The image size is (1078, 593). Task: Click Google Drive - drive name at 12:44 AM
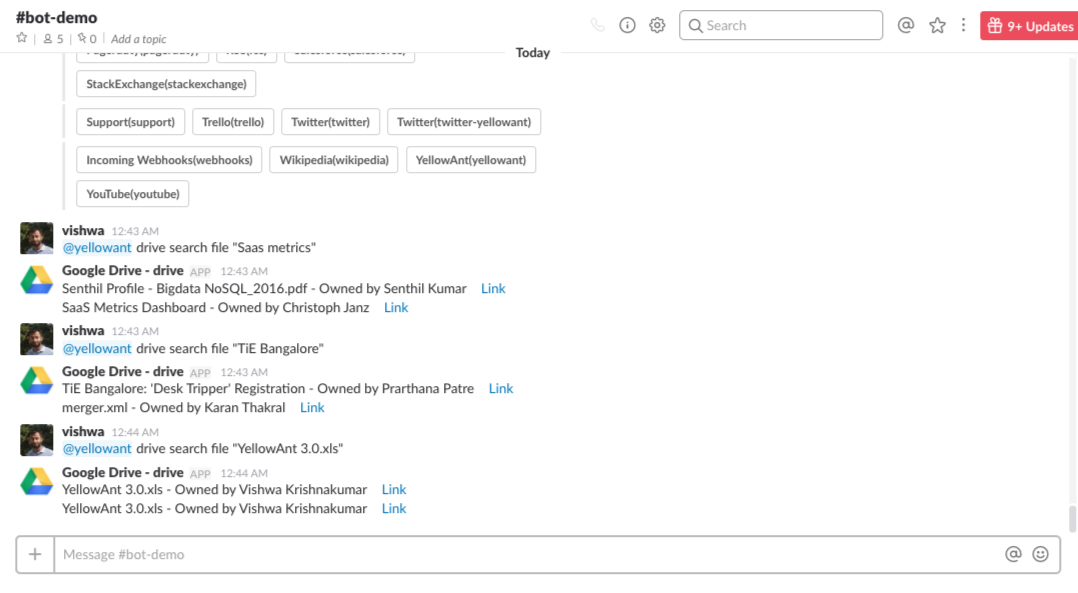tap(122, 473)
